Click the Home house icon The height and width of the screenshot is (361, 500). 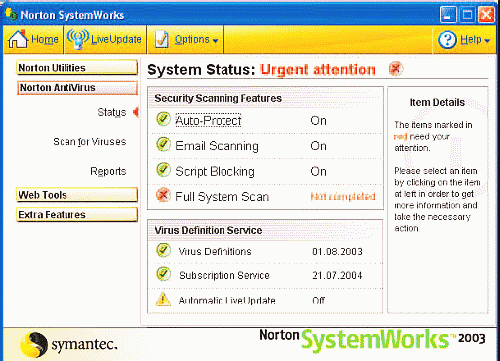coord(18,39)
